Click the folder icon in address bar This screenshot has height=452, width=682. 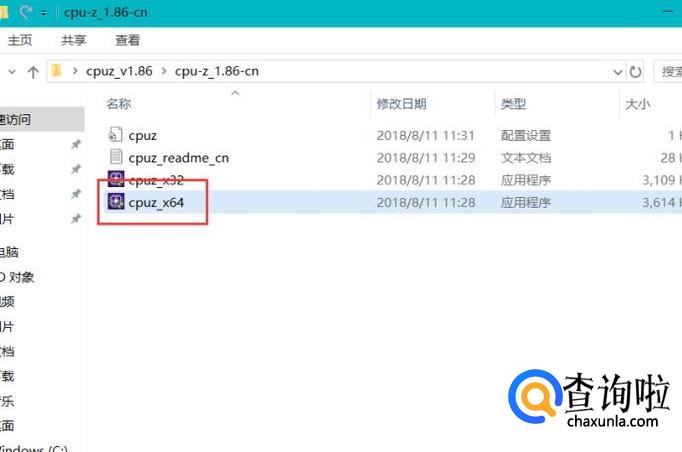57,70
